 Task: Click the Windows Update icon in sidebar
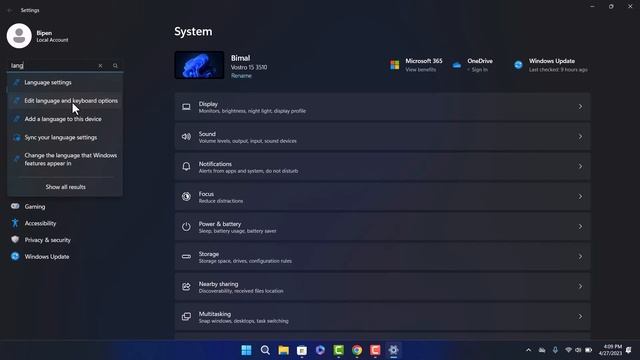(x=15, y=256)
